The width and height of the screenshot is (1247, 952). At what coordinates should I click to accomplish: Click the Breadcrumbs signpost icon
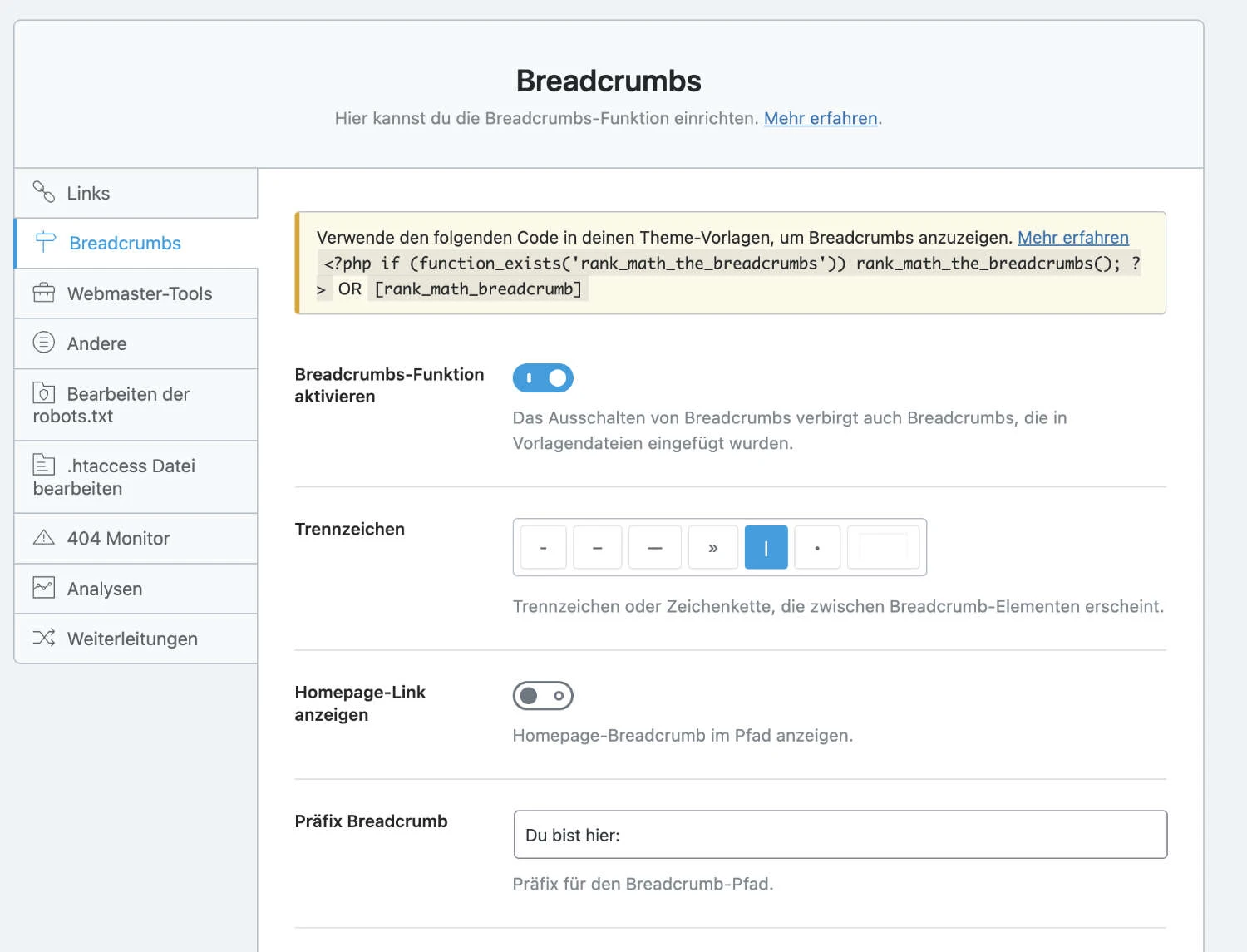coord(45,242)
